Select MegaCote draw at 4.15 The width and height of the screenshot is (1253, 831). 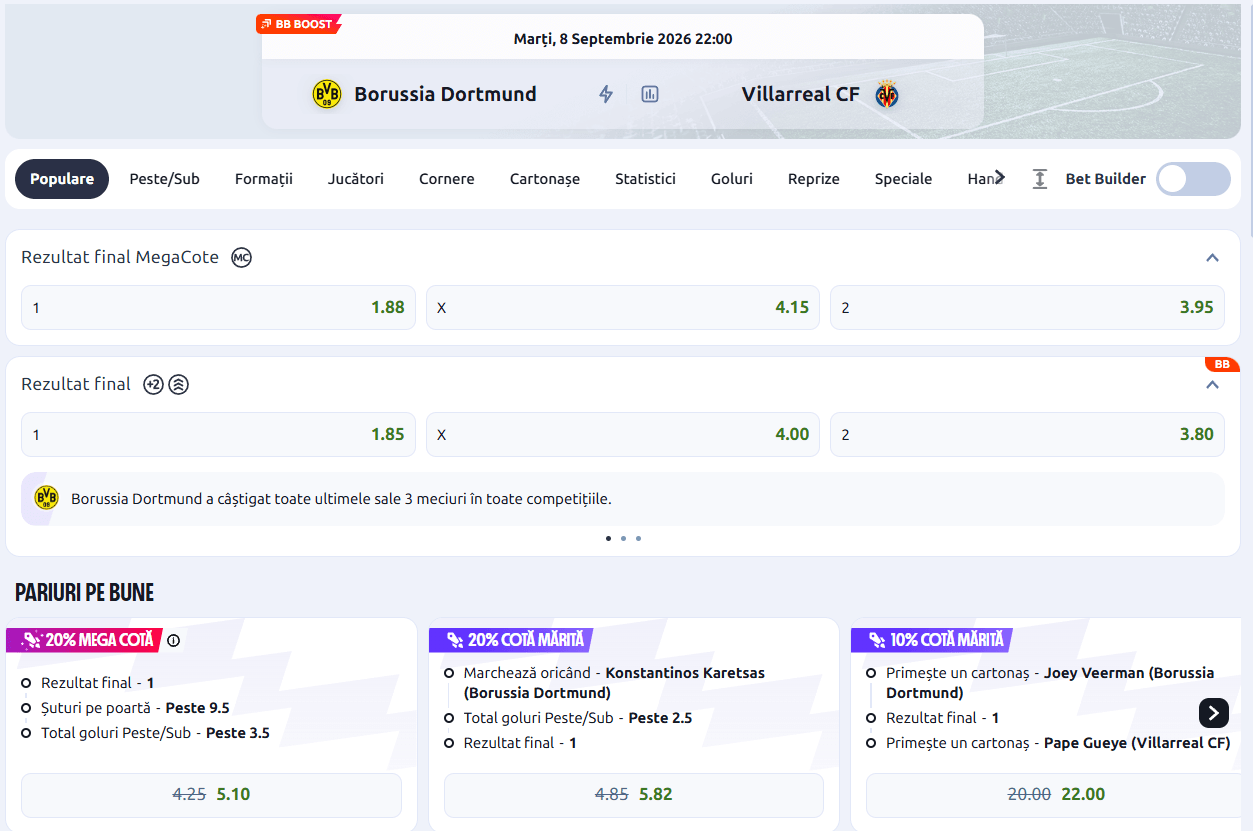623,308
